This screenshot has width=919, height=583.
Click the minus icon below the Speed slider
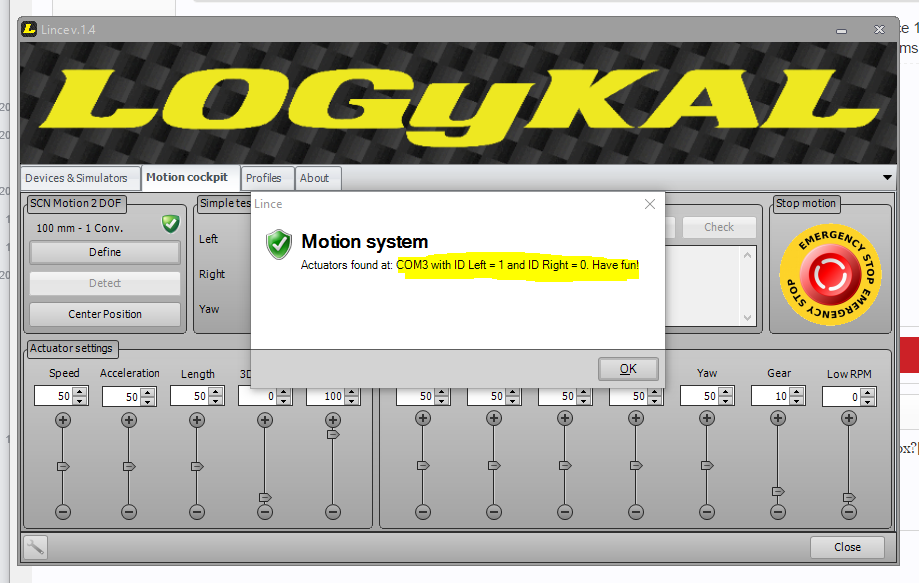pos(63,512)
